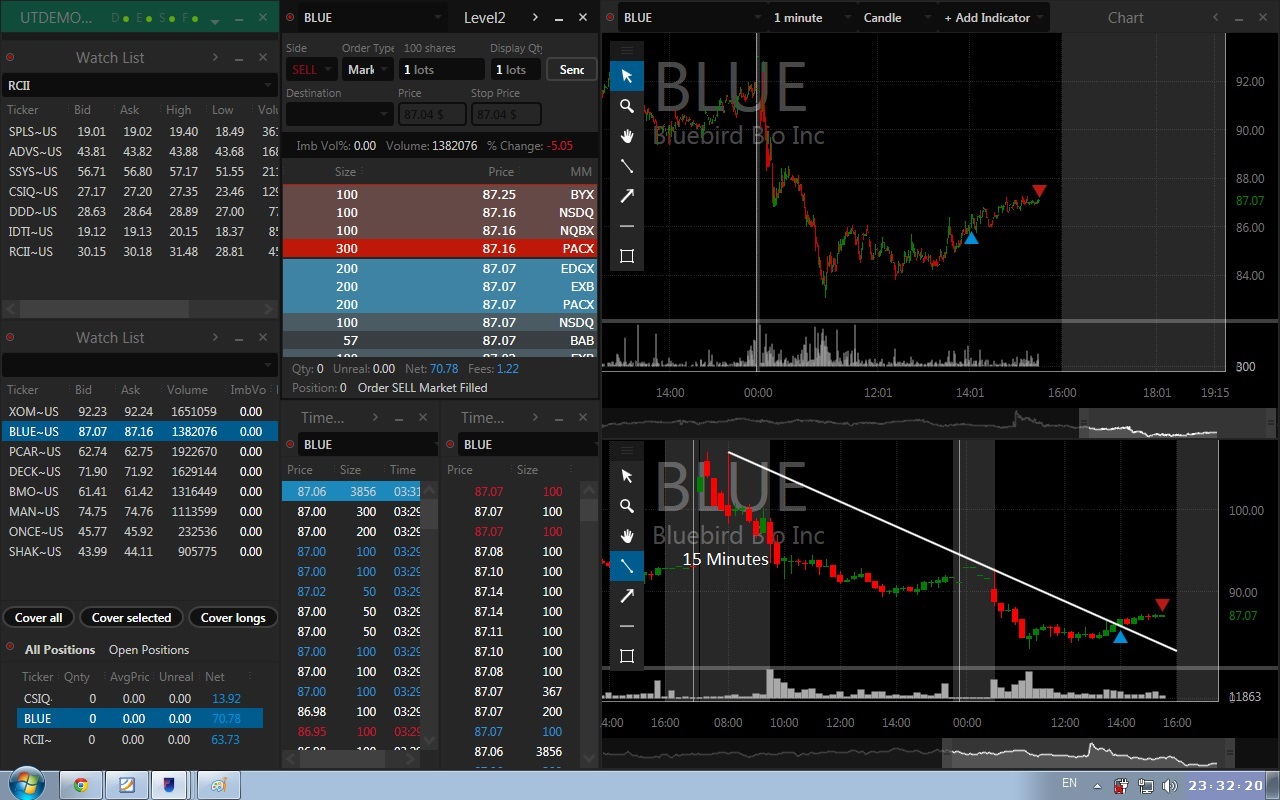Click the red link dot in the top Watch List header
Screen dimensions: 1280x800
click(x=10, y=58)
